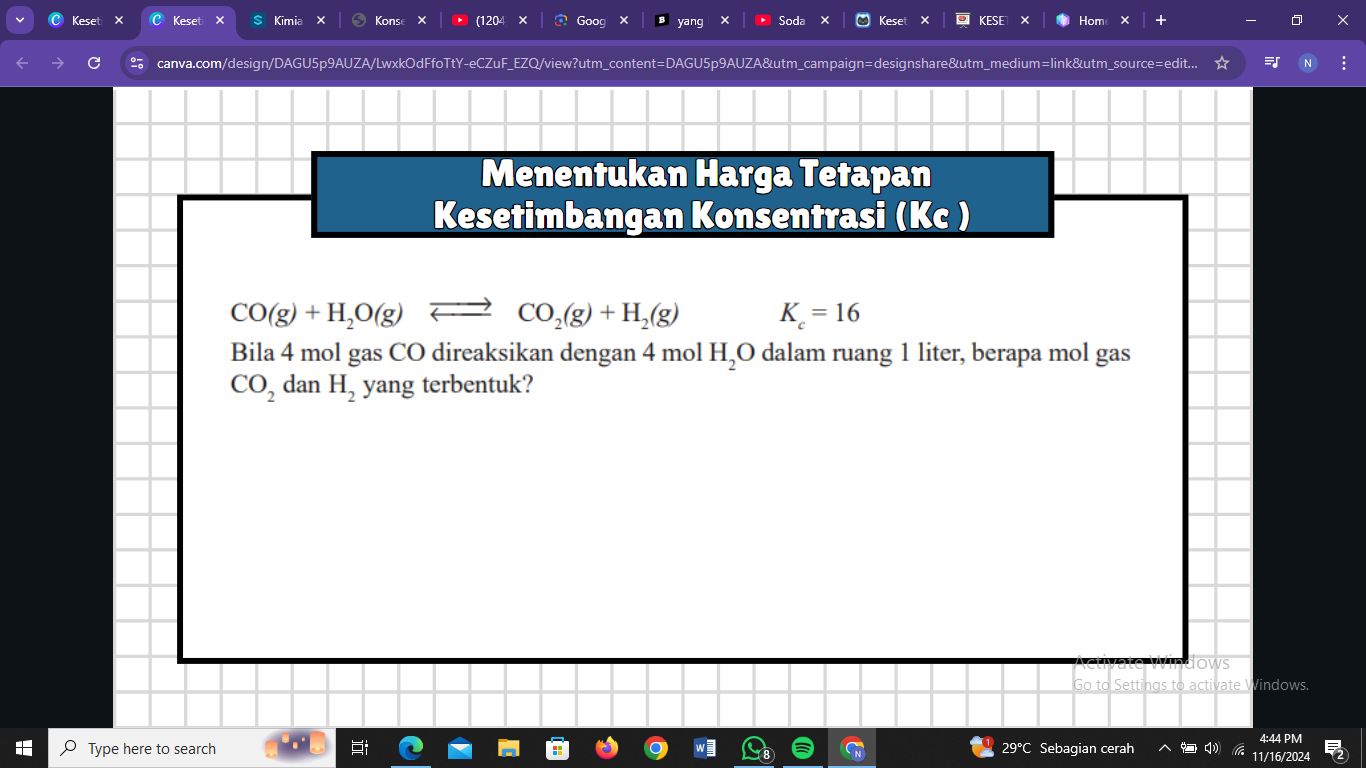Image resolution: width=1366 pixels, height=768 pixels.
Task: Click the canva.com address bar URL
Action: 678,63
